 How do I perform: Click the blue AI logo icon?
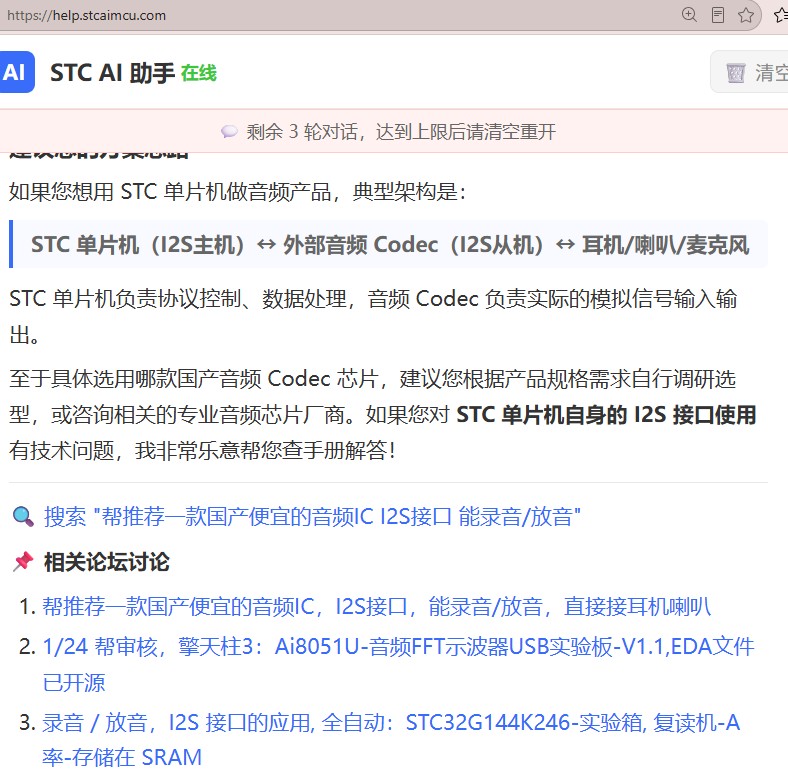click(17, 72)
